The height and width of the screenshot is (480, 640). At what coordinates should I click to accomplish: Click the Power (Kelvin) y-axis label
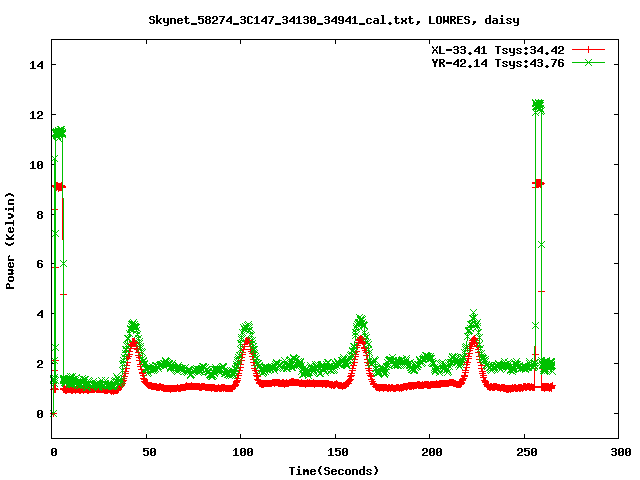pos(10,241)
